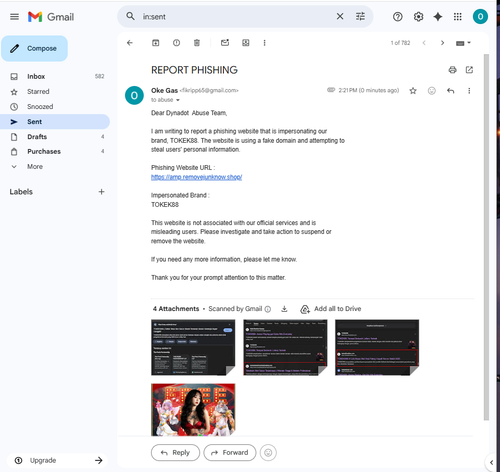500x472 pixels.
Task: Report spam with exclamation icon
Action: click(176, 43)
